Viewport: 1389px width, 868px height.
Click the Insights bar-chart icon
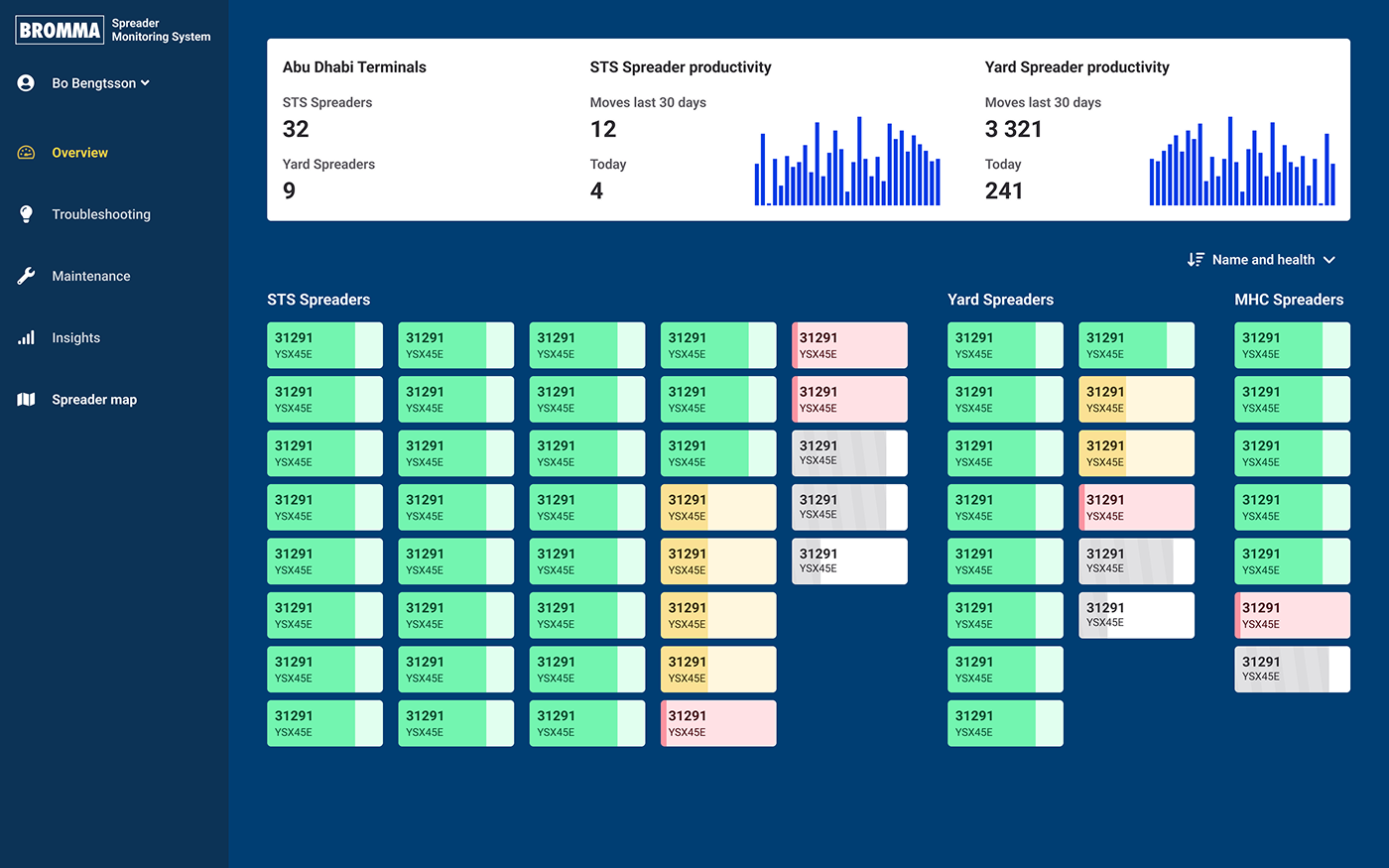26,337
